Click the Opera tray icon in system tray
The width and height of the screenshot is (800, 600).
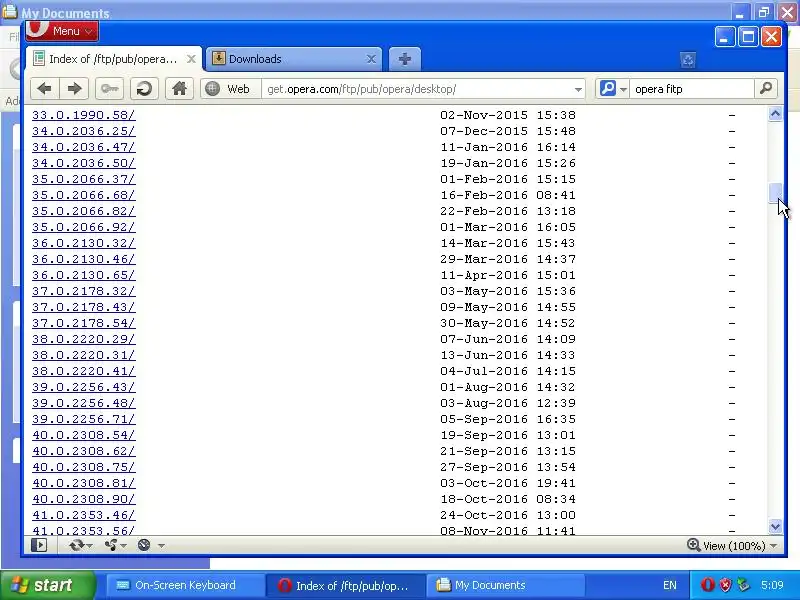coord(707,585)
